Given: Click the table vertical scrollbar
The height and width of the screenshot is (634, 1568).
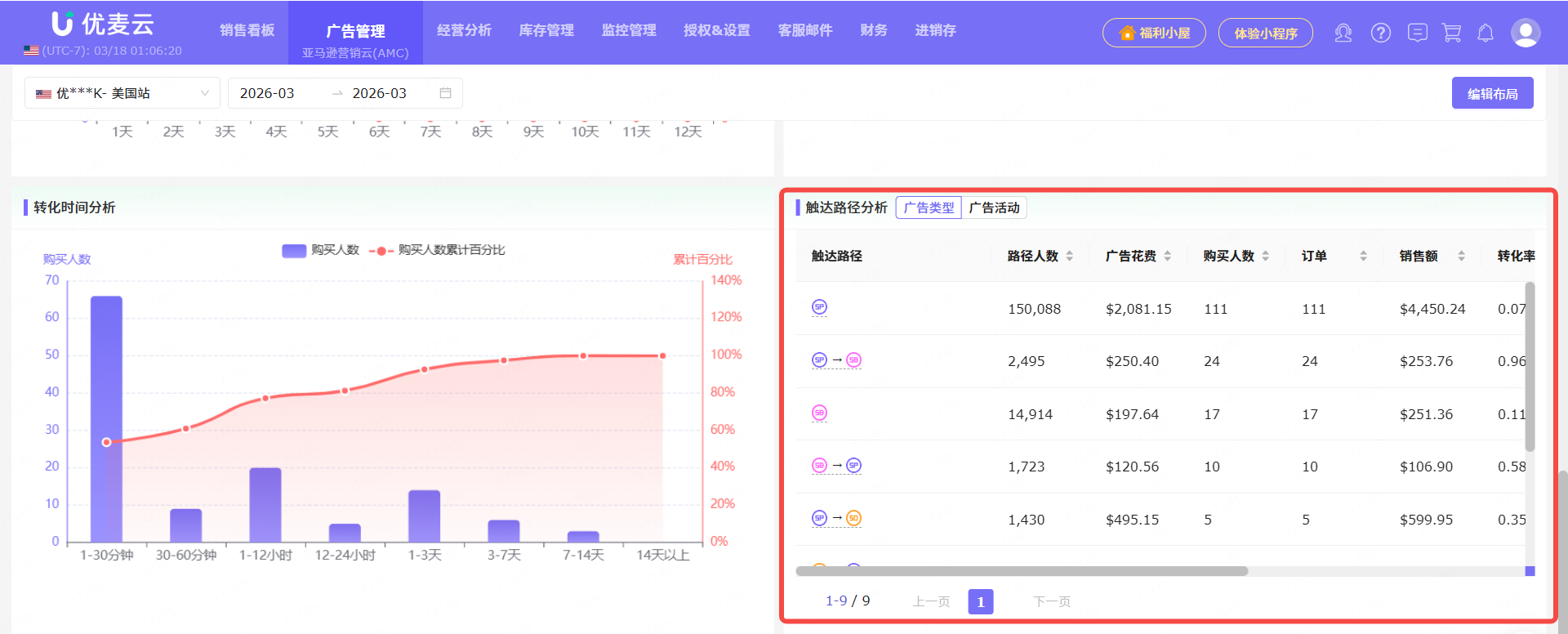Looking at the screenshot, I should pyautogui.click(x=1530, y=366).
